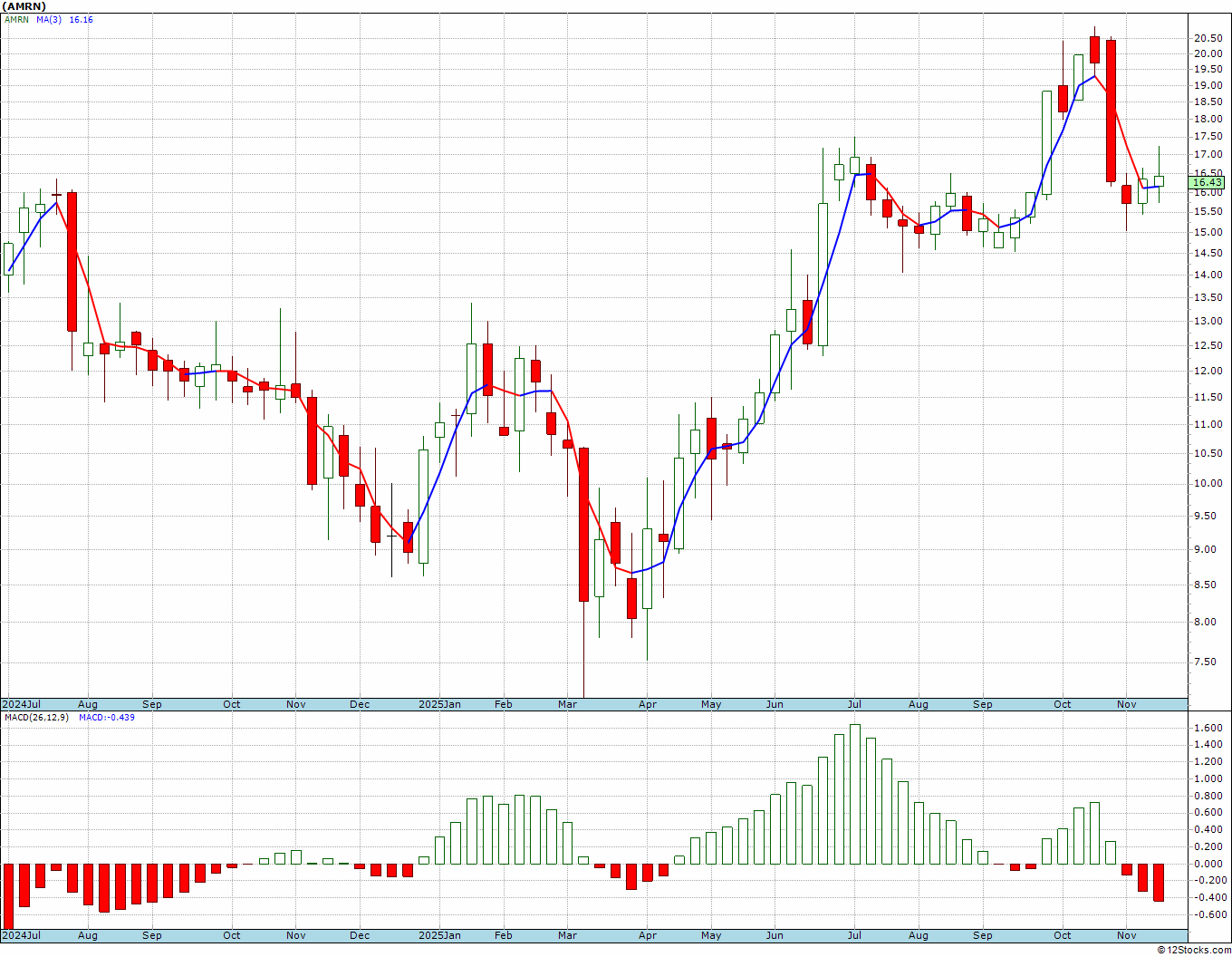Click the 18.00 price axis label
The image size is (1232, 957).
pyautogui.click(x=1207, y=119)
